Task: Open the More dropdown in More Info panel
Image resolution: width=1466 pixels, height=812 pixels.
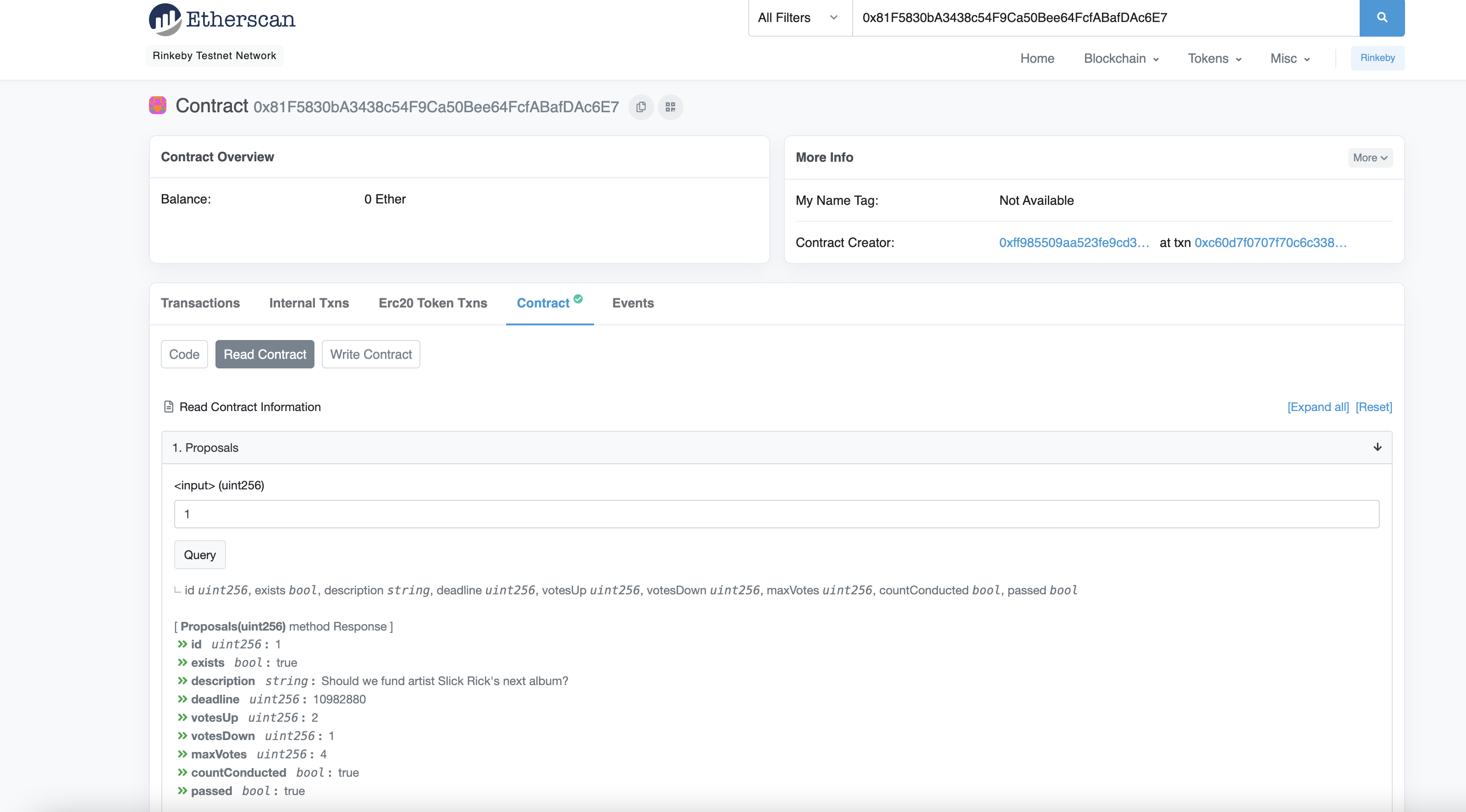Action: click(x=1369, y=158)
